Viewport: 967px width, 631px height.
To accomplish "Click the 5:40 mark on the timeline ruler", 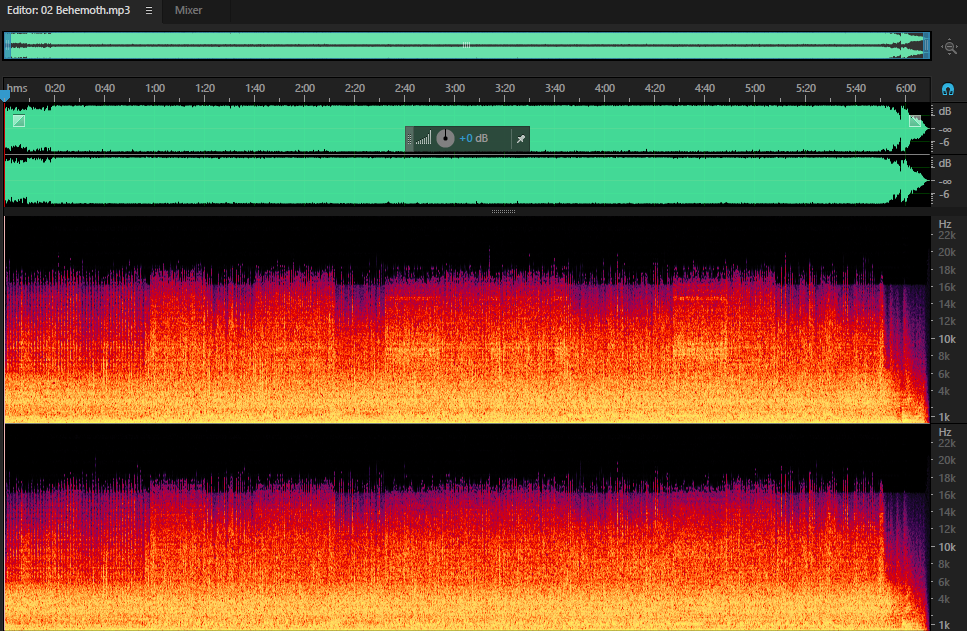I will click(855, 88).
